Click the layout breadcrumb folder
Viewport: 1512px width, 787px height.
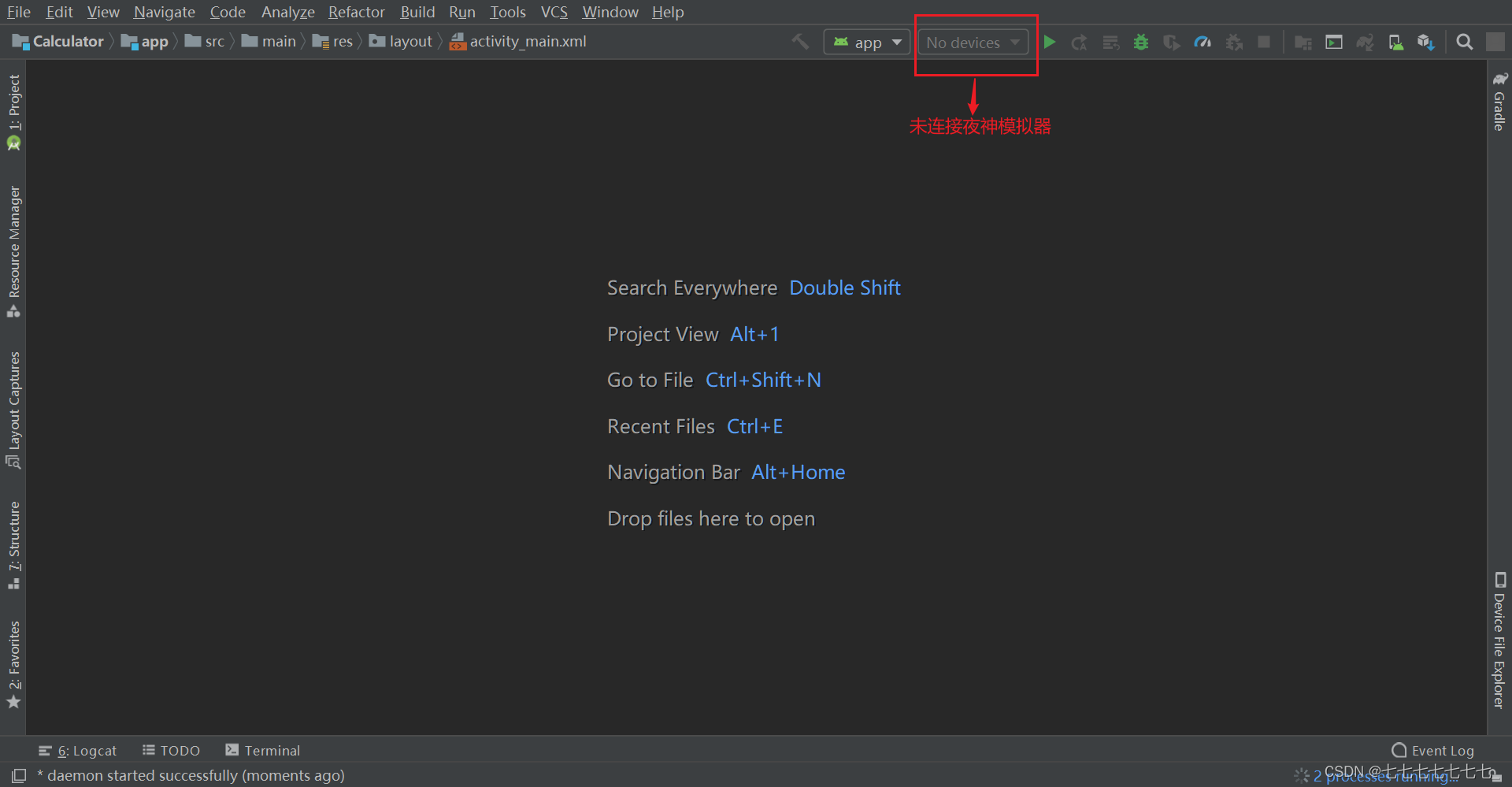click(401, 42)
